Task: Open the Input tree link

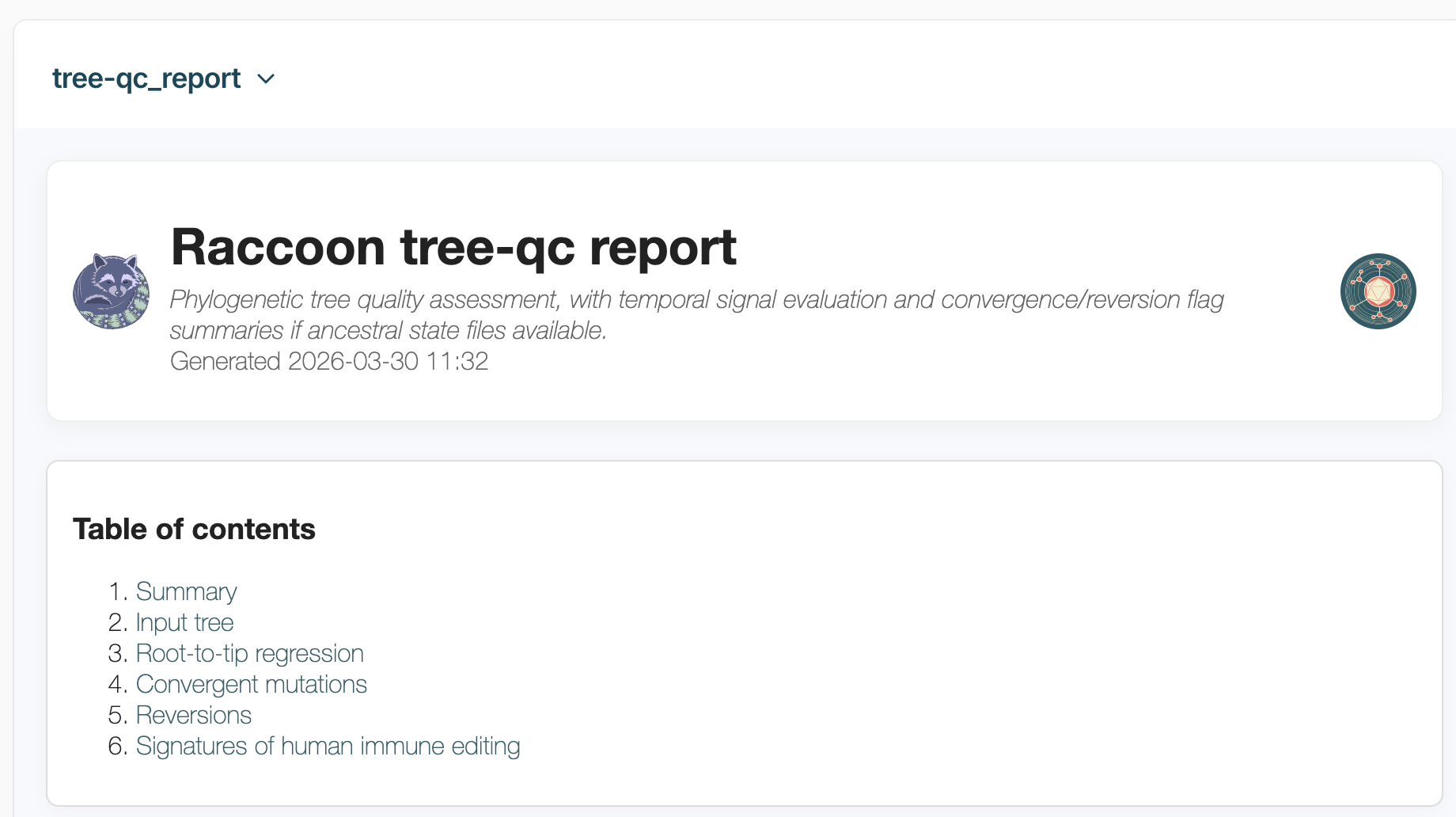Action: pos(184,622)
